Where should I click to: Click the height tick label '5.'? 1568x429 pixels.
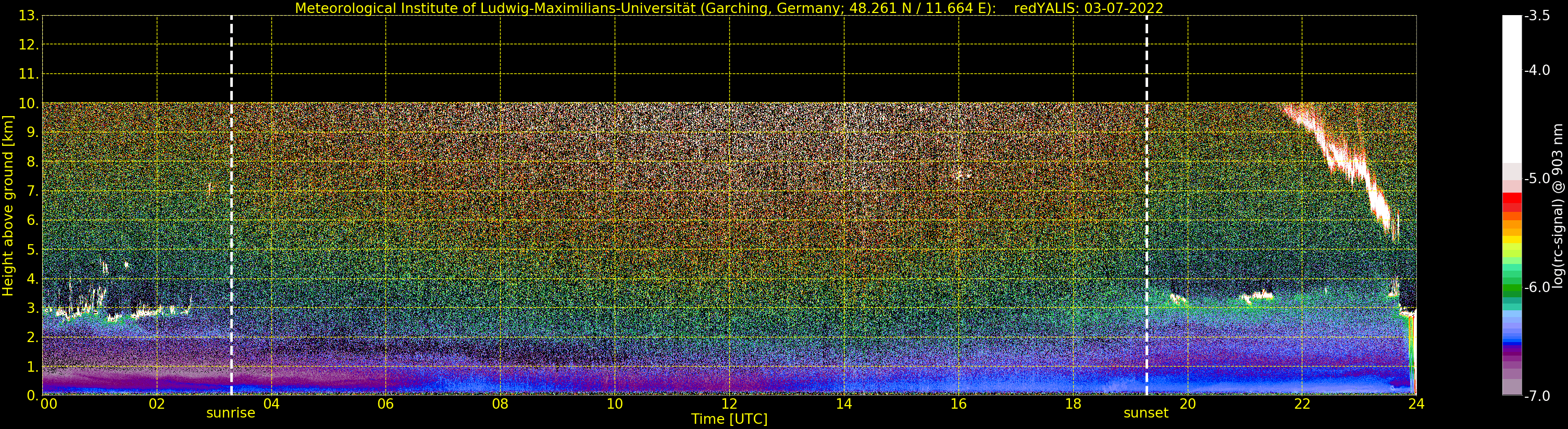(32, 249)
